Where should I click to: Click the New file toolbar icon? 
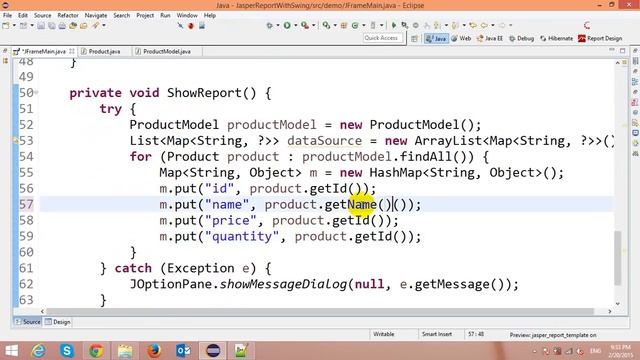click(x=6, y=26)
